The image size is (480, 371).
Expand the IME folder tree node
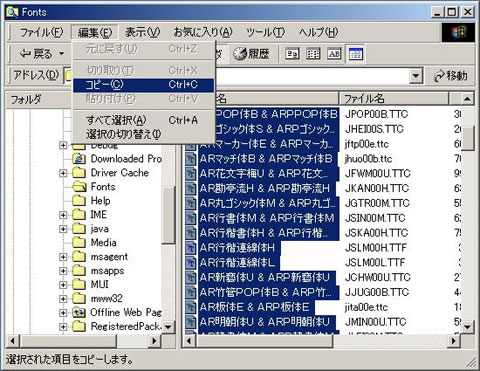tap(63, 215)
